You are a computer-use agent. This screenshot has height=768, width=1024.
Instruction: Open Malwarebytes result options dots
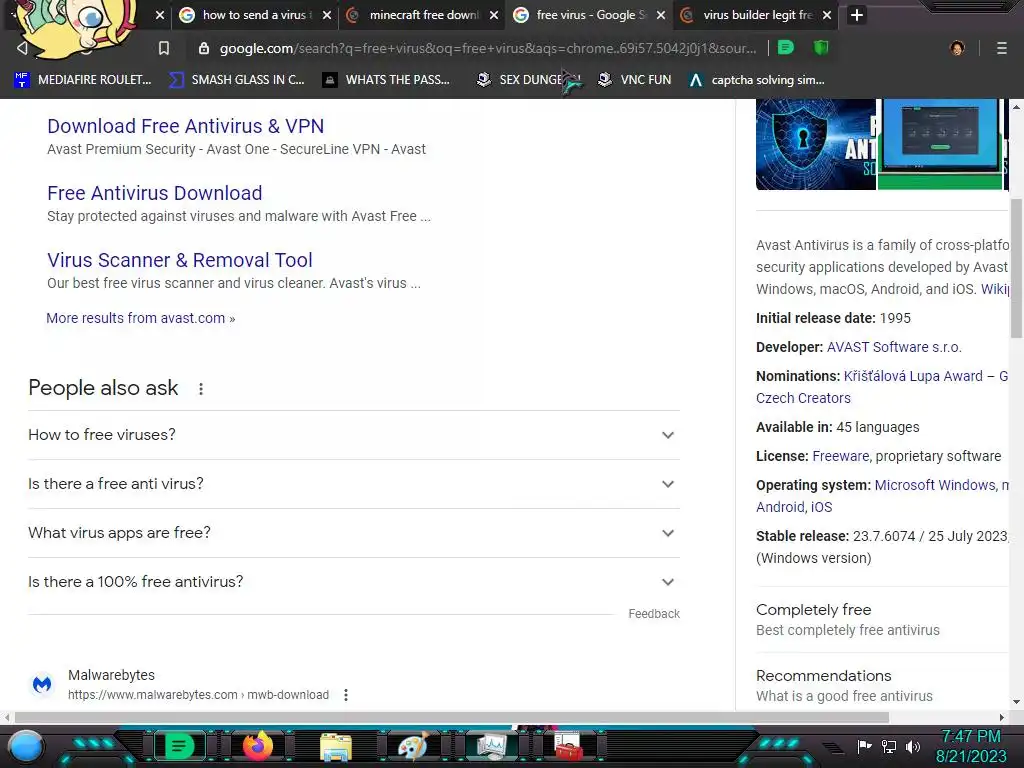(x=346, y=695)
